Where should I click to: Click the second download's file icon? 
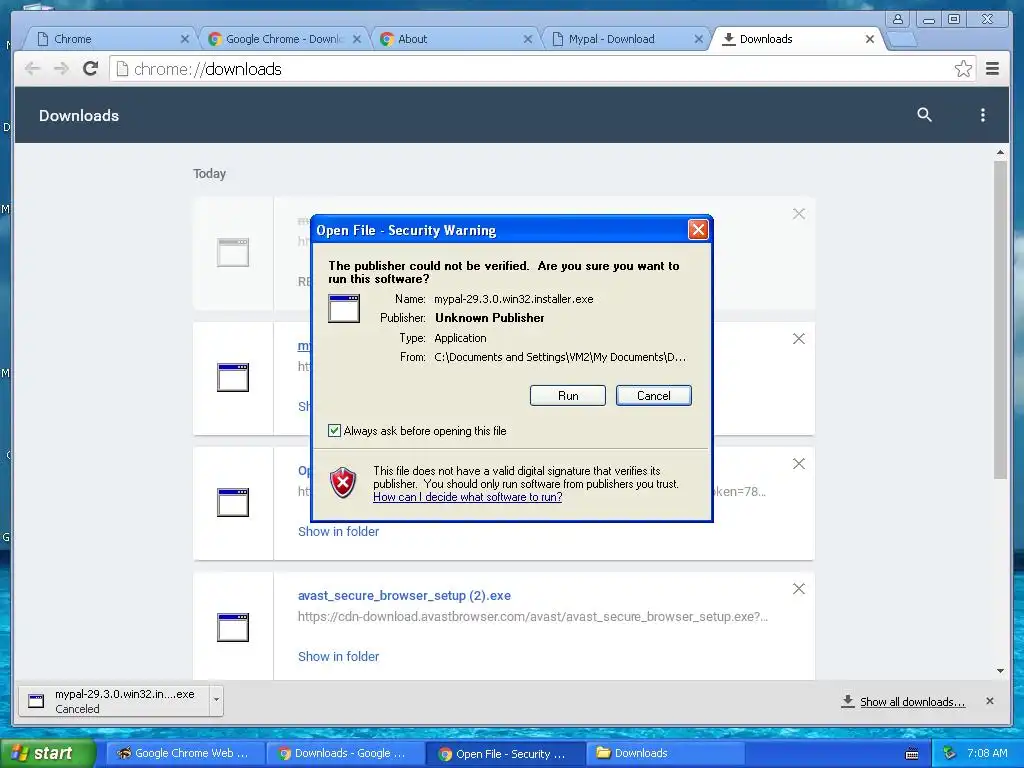coord(233,377)
